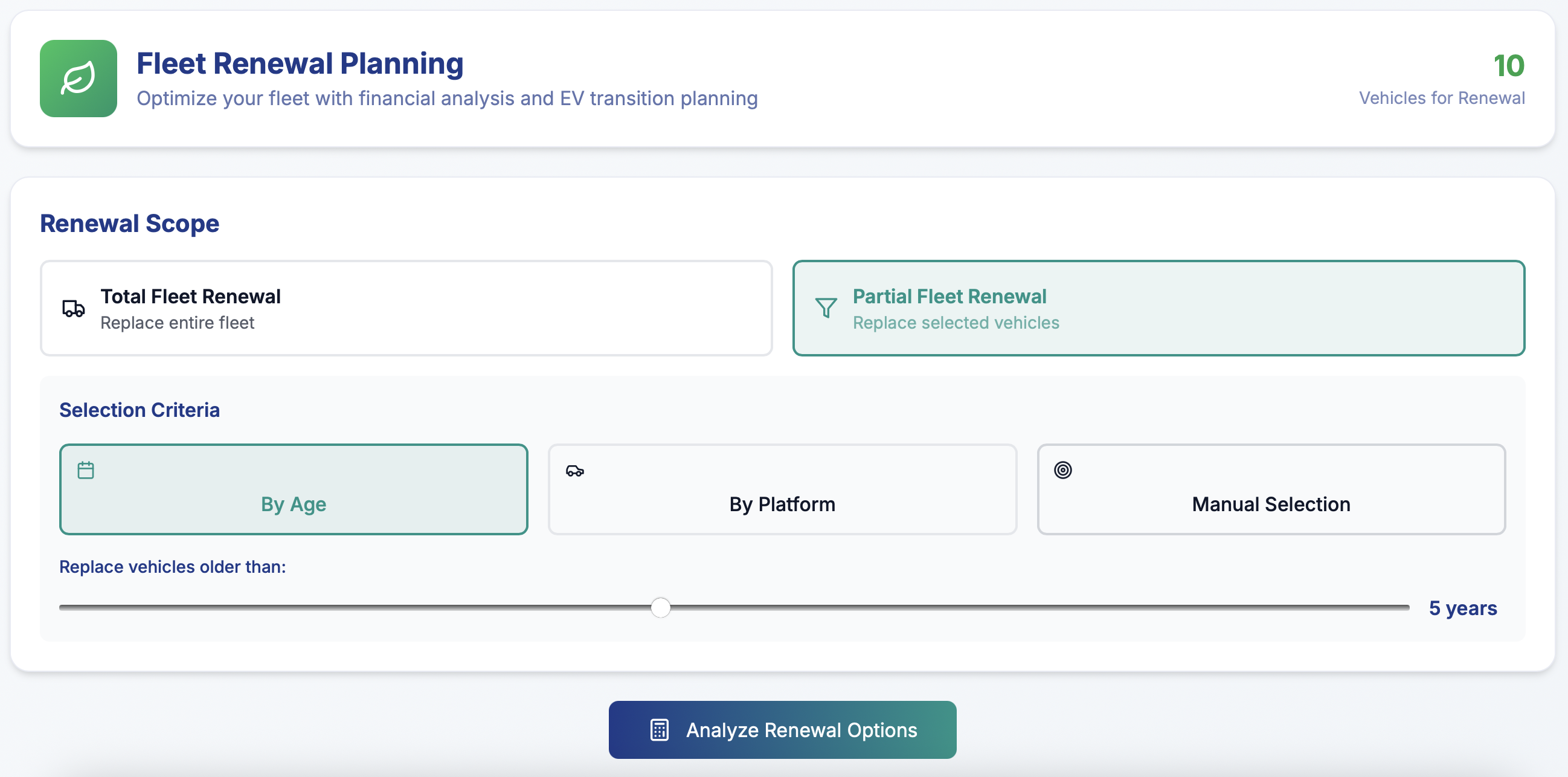Click the Replace vehicles older than label
This screenshot has height=777, width=1568.
[x=172, y=566]
